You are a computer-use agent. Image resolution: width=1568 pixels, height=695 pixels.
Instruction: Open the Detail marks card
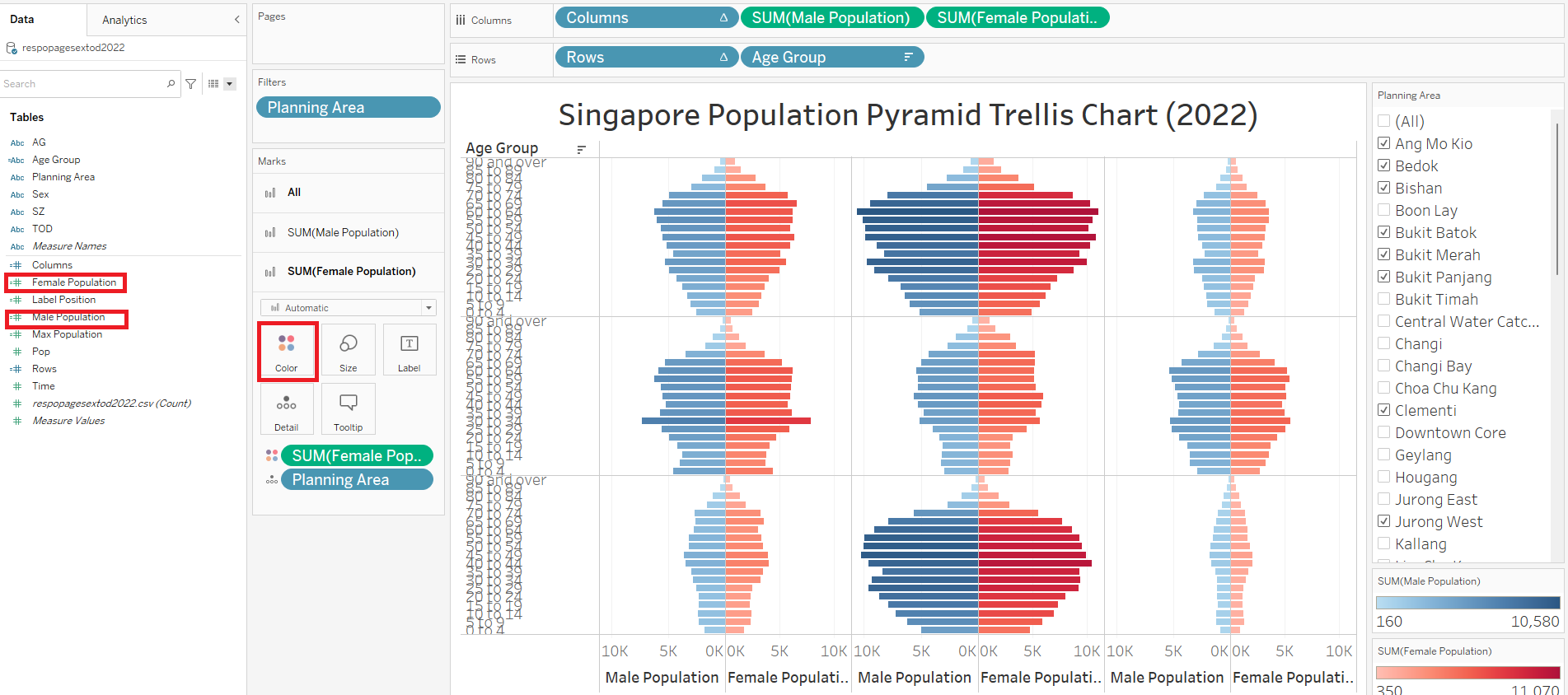tap(286, 410)
